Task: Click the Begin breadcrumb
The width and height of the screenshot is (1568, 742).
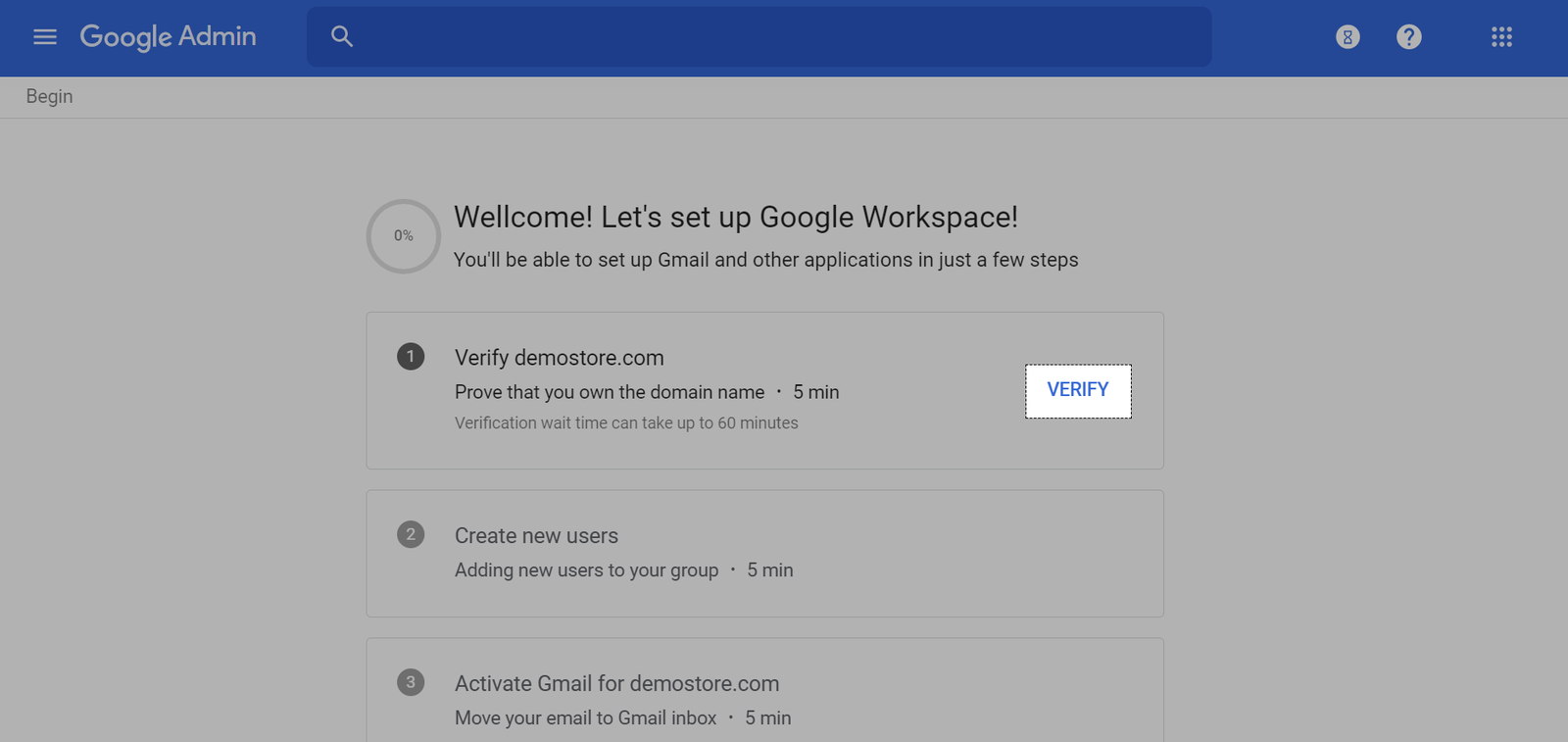Action: pyautogui.click(x=49, y=96)
